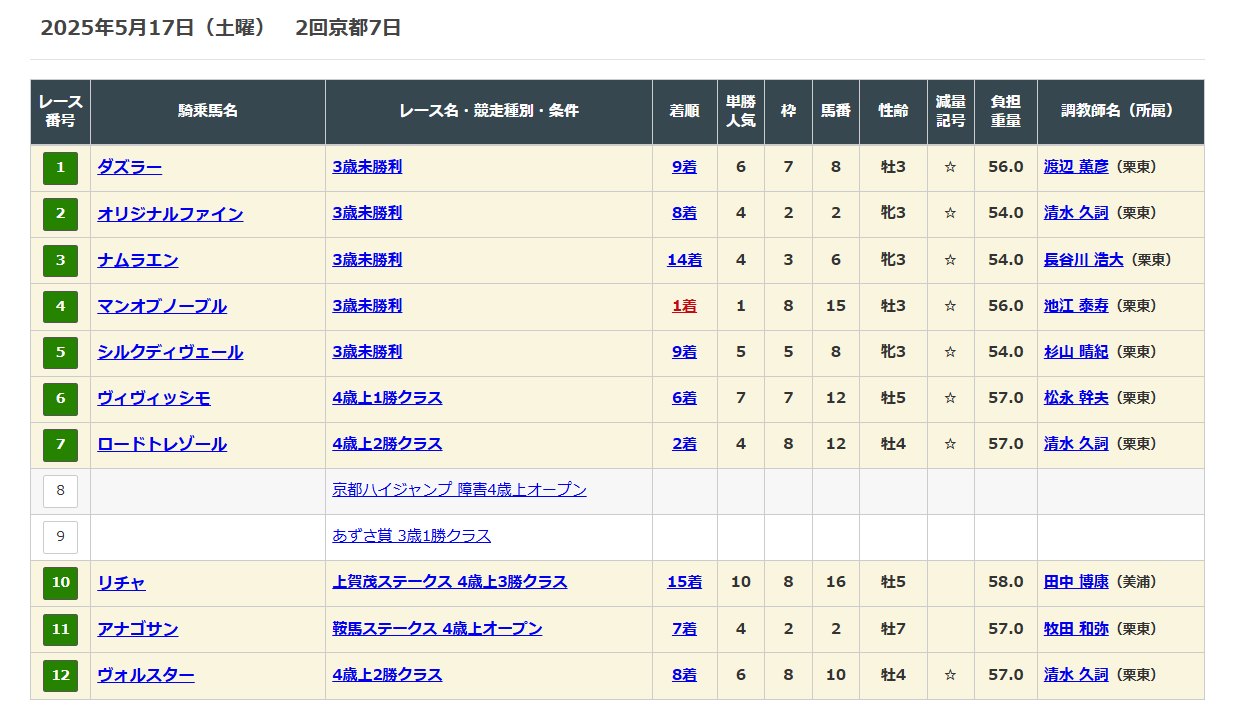
Task: Select the red 1着 result link
Action: (684, 306)
